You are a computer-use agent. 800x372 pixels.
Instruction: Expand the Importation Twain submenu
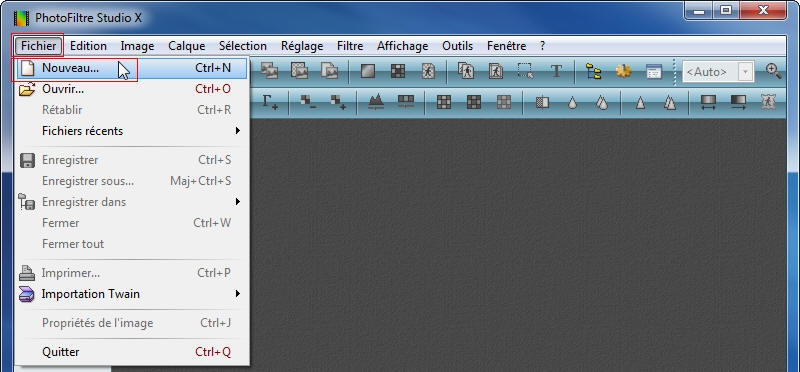click(x=132, y=294)
